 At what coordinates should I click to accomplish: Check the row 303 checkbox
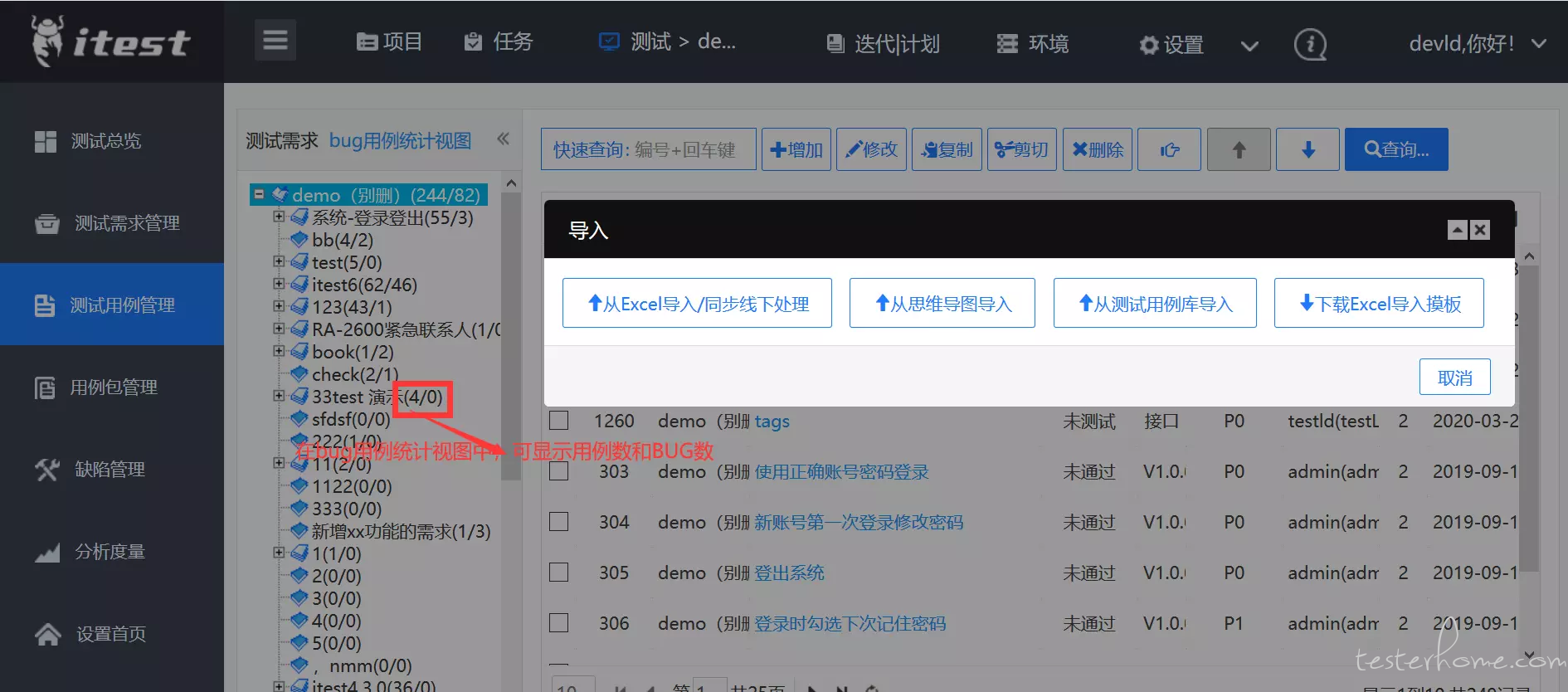point(559,471)
